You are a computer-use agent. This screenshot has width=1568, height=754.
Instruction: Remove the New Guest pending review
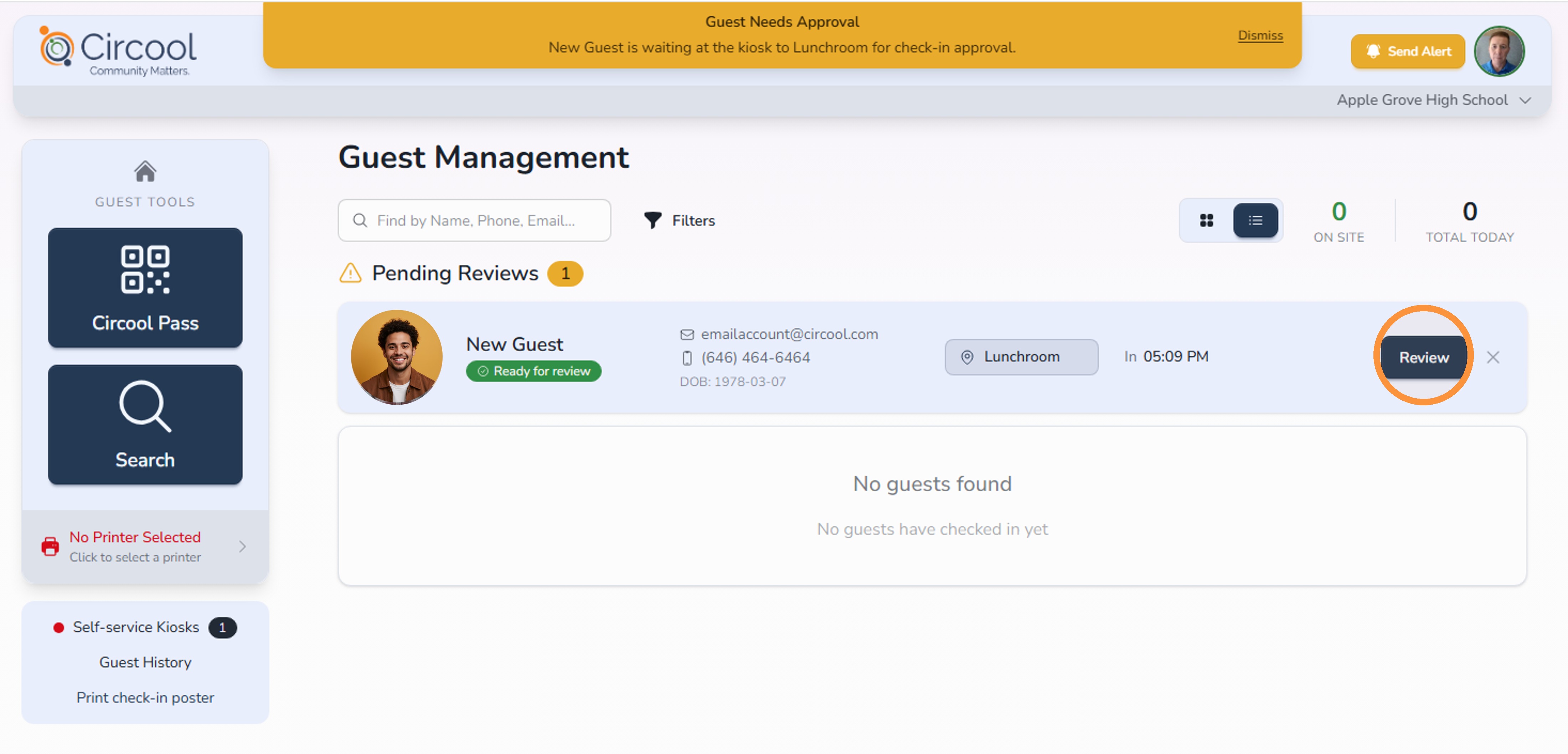pos(1492,357)
